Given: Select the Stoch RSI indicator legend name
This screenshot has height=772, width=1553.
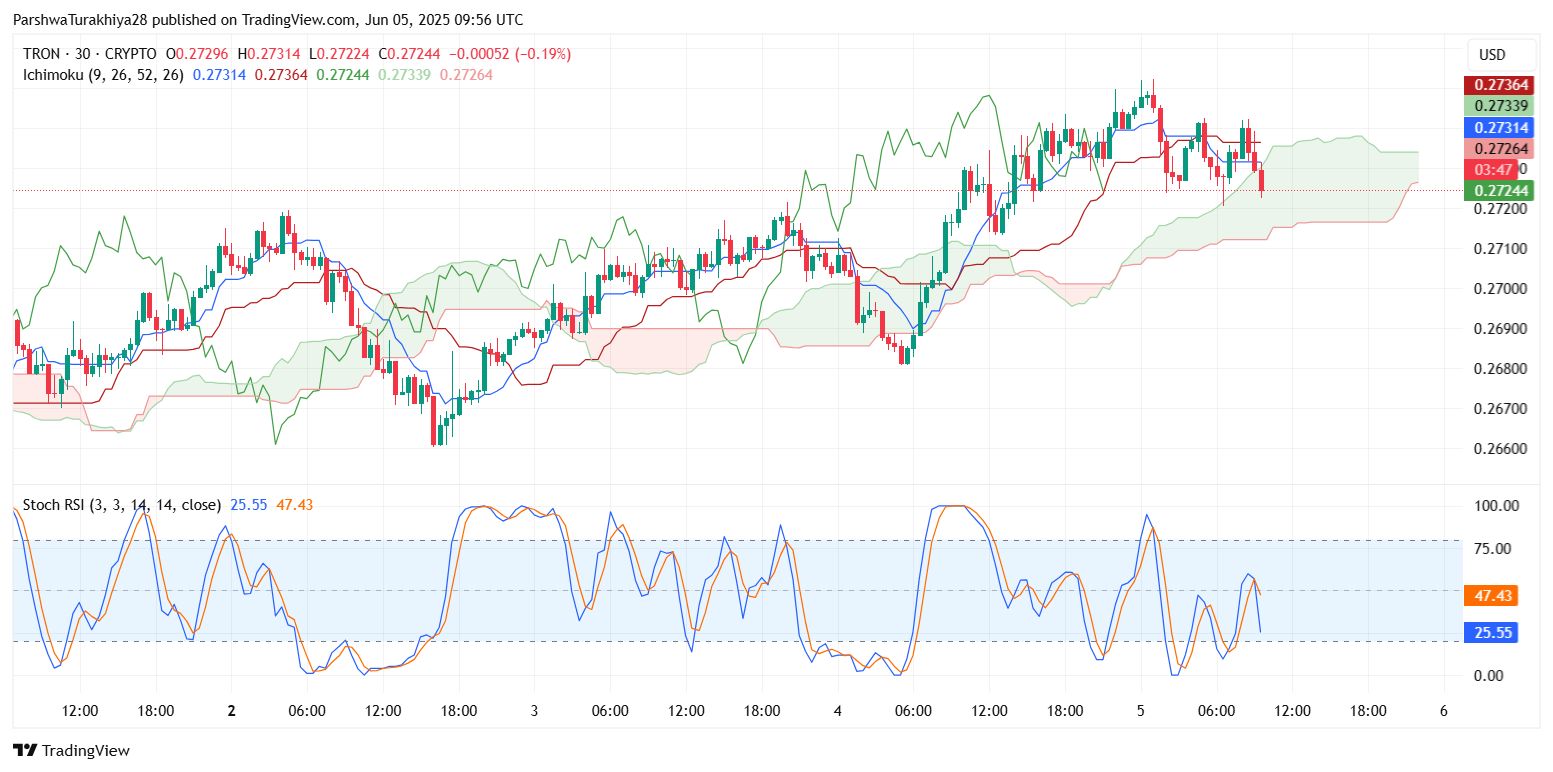Looking at the screenshot, I should [x=122, y=505].
